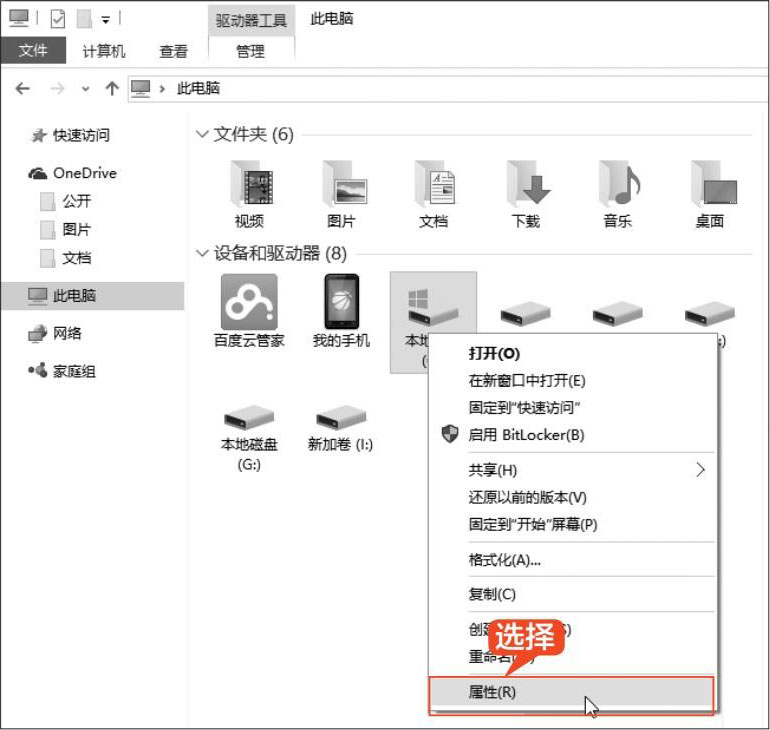Open the 视频 folder icon
The image size is (770, 730).
click(251, 183)
